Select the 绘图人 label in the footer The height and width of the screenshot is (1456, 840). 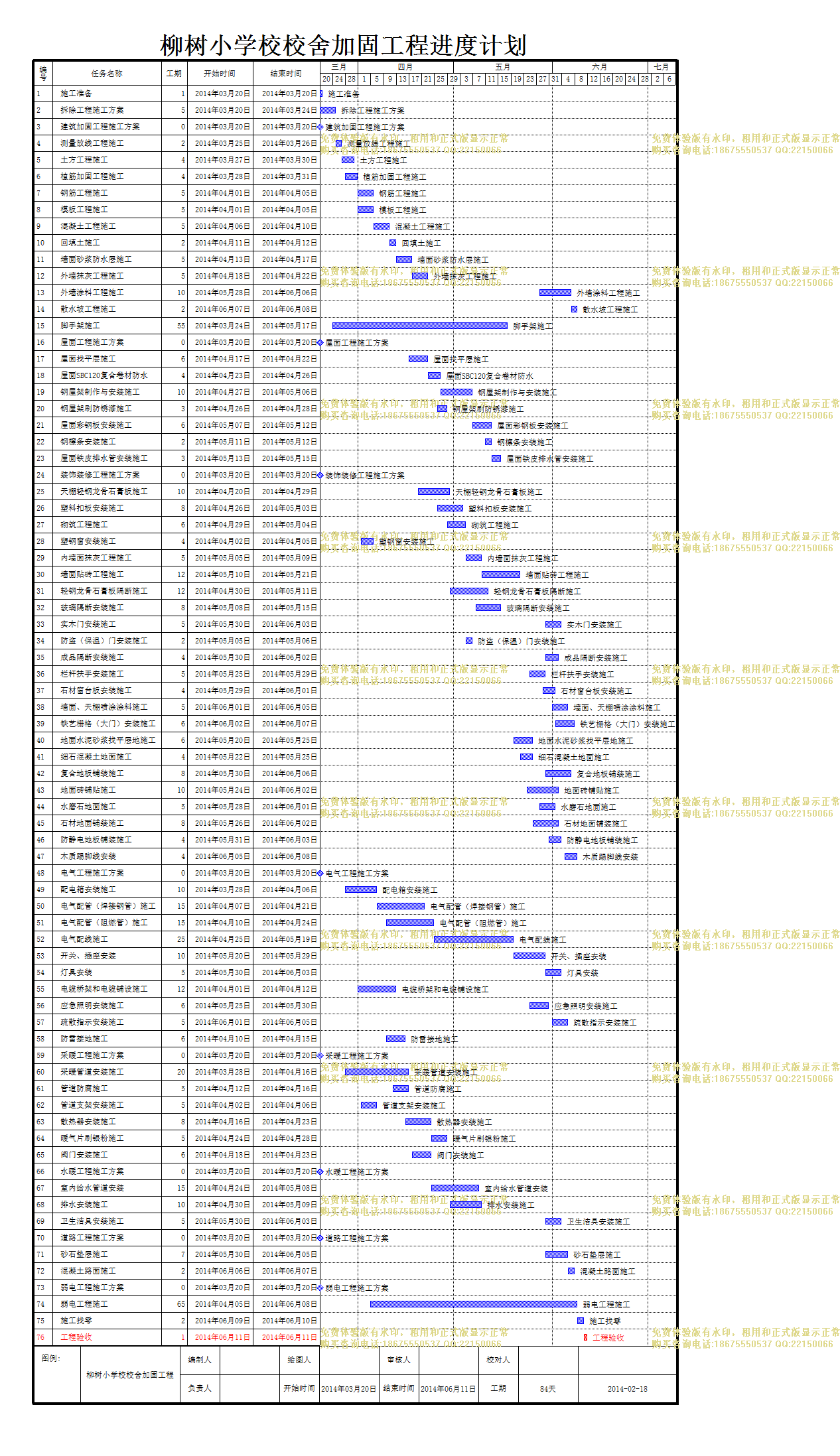click(299, 1360)
